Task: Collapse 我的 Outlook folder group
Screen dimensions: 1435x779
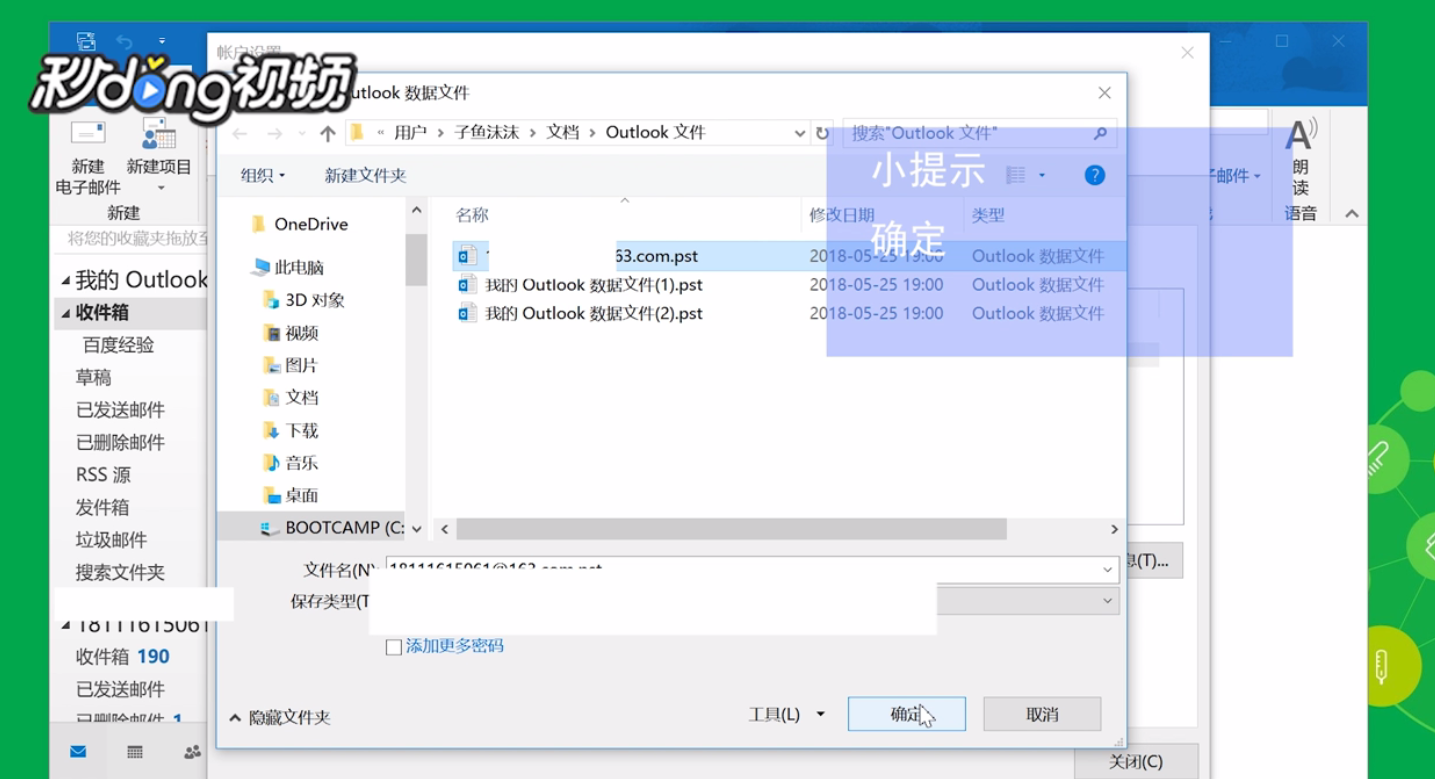Action: (66, 281)
